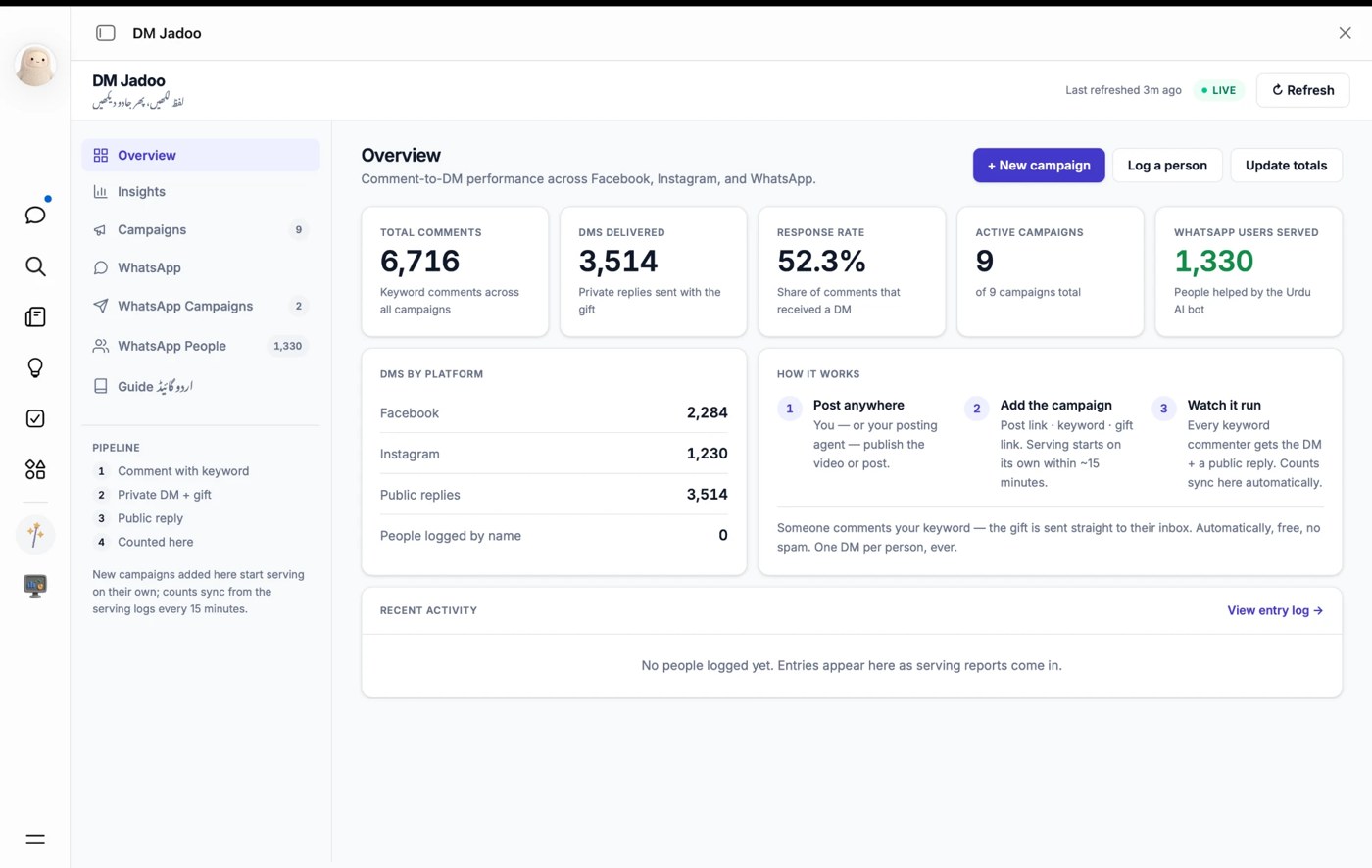Open Campaigns in the sidebar
The width and height of the screenshot is (1372, 868).
pyautogui.click(x=201, y=230)
